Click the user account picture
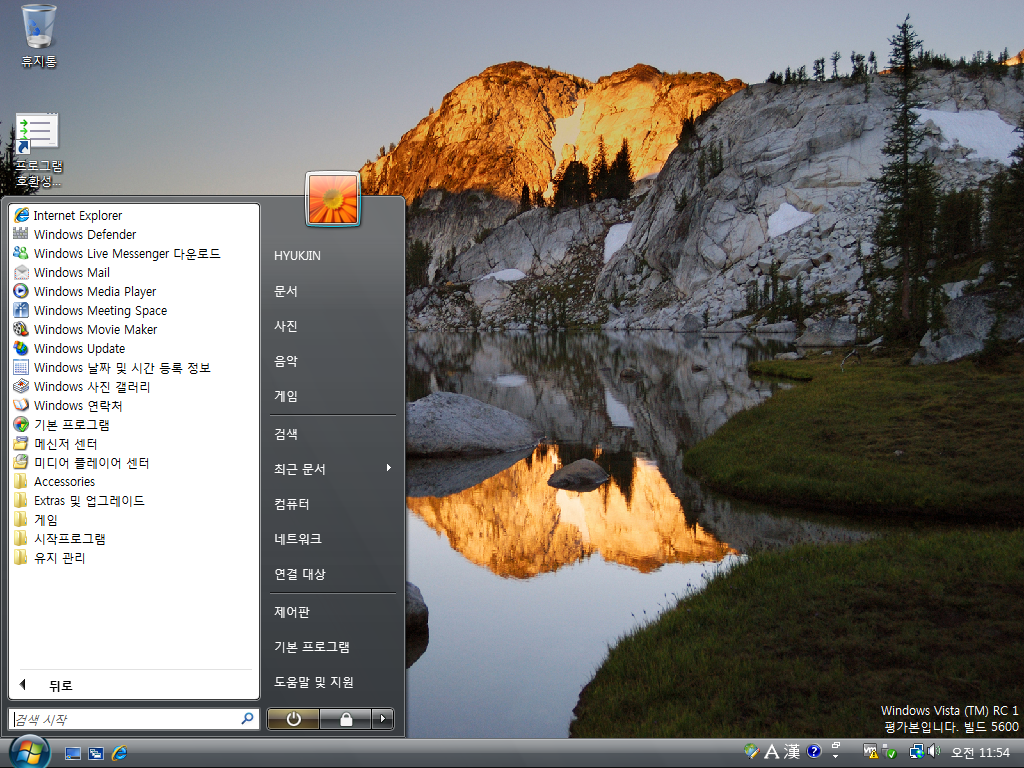This screenshot has width=1024, height=768. point(333,199)
